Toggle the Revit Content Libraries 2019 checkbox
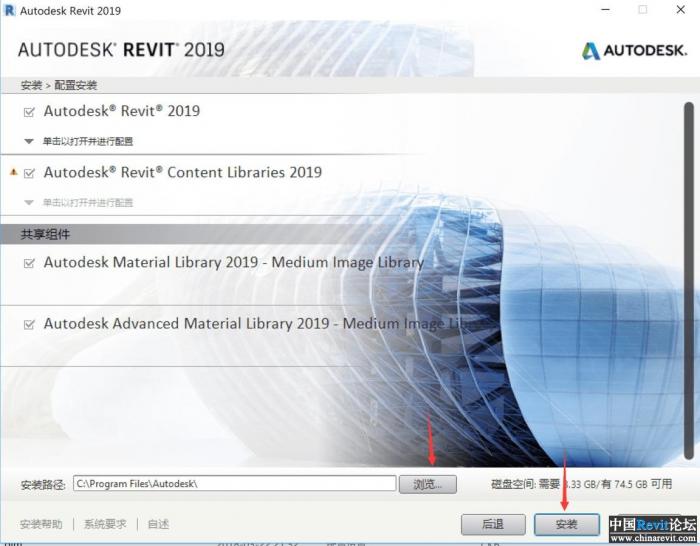Viewport: 700px width, 546px height. click(x=29, y=173)
